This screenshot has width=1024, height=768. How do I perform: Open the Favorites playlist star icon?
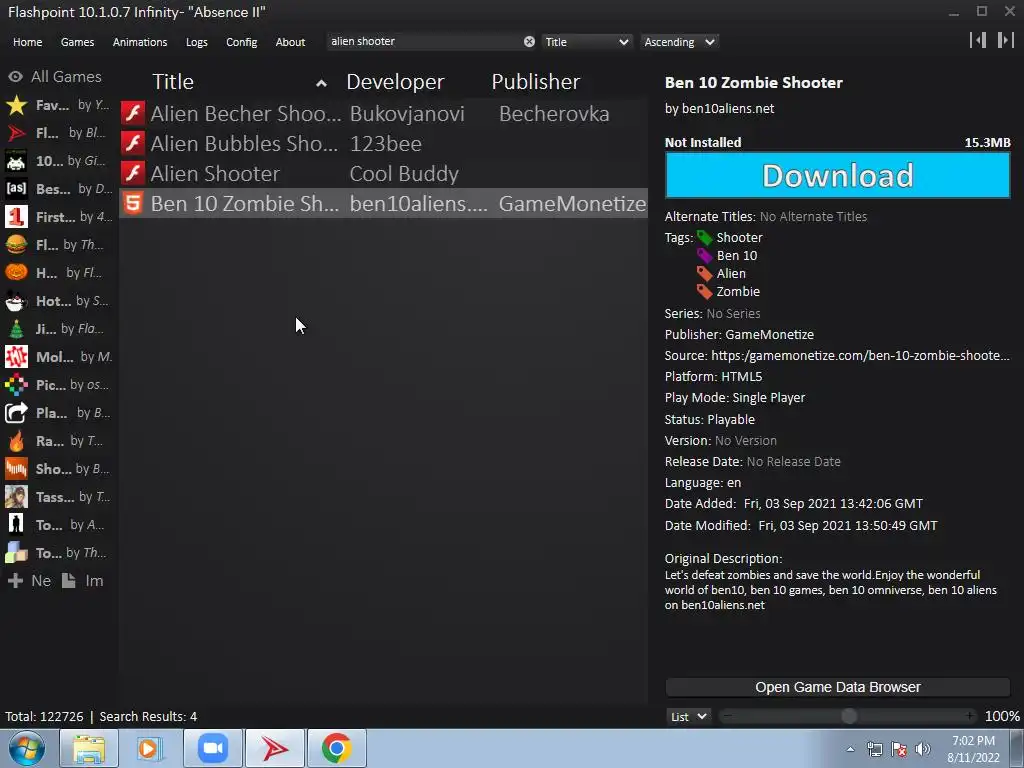[x=16, y=105]
